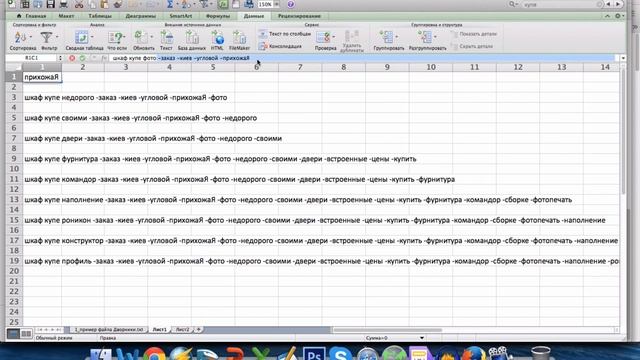Collapse the ribbon with the caret
Viewport: 640px width, 360px height.
607,16
